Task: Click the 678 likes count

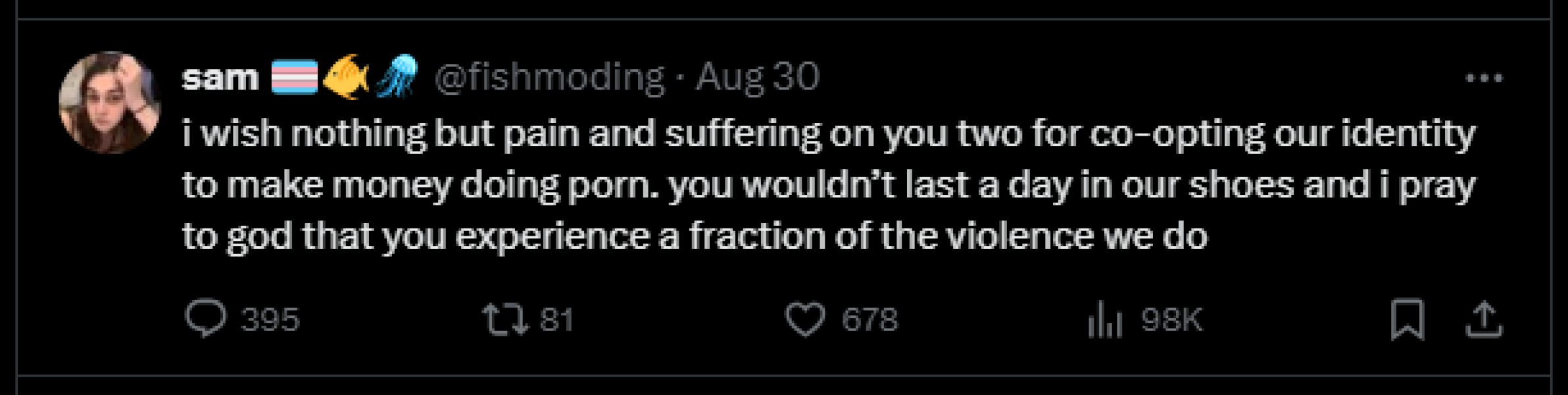Action: [x=870, y=320]
